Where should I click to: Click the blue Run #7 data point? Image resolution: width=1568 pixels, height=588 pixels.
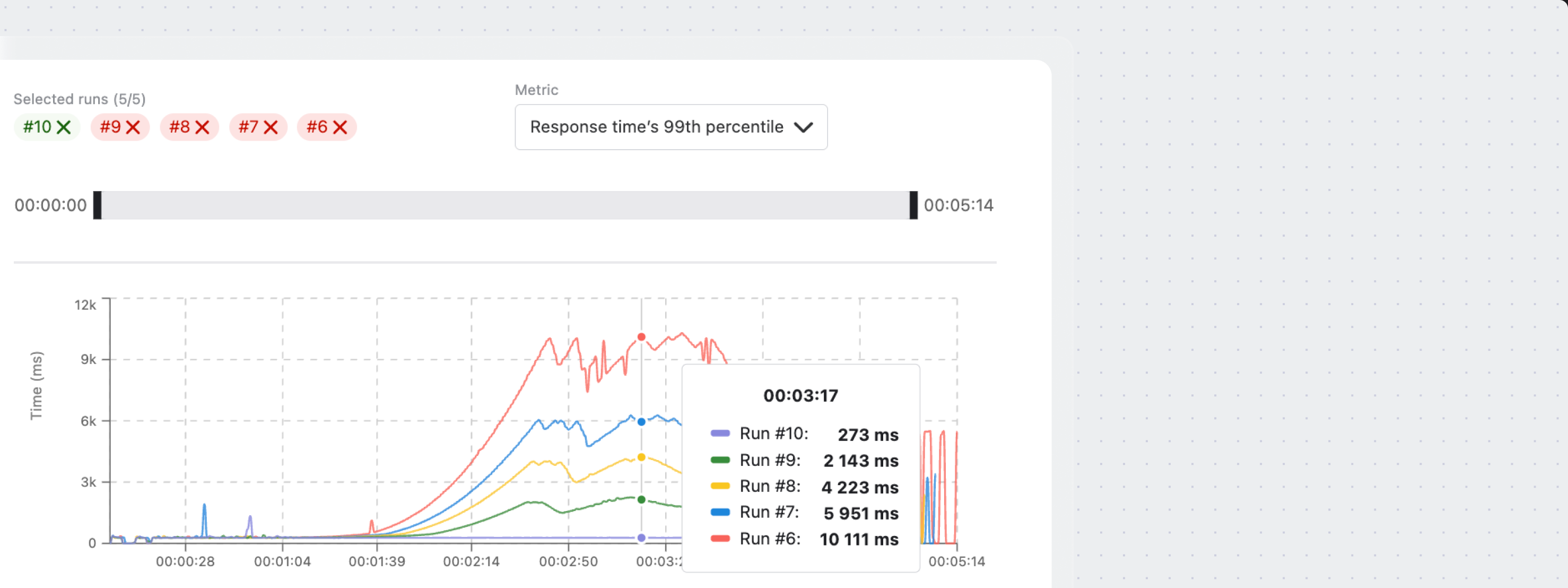(x=641, y=422)
